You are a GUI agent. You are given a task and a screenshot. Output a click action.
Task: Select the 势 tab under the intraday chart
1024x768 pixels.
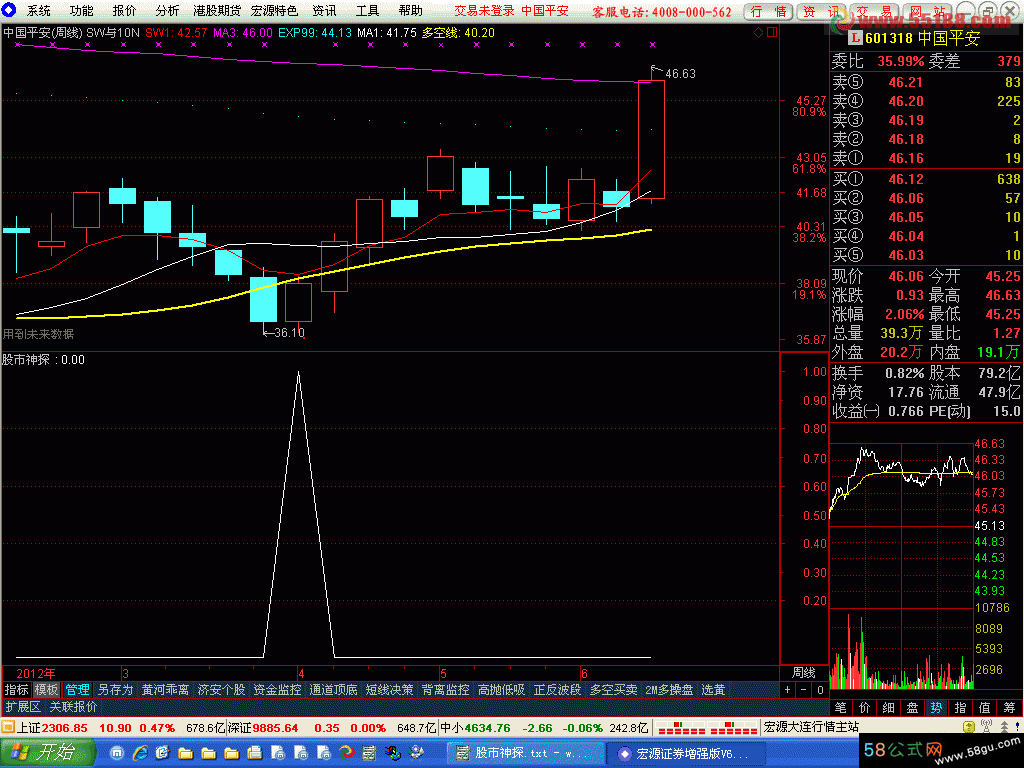pyautogui.click(x=936, y=707)
